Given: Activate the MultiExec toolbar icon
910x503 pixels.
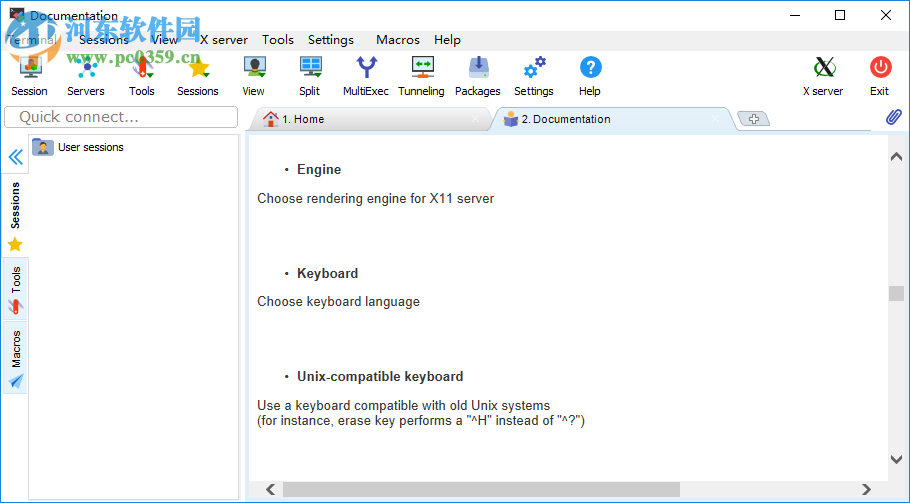Looking at the screenshot, I should 366,68.
